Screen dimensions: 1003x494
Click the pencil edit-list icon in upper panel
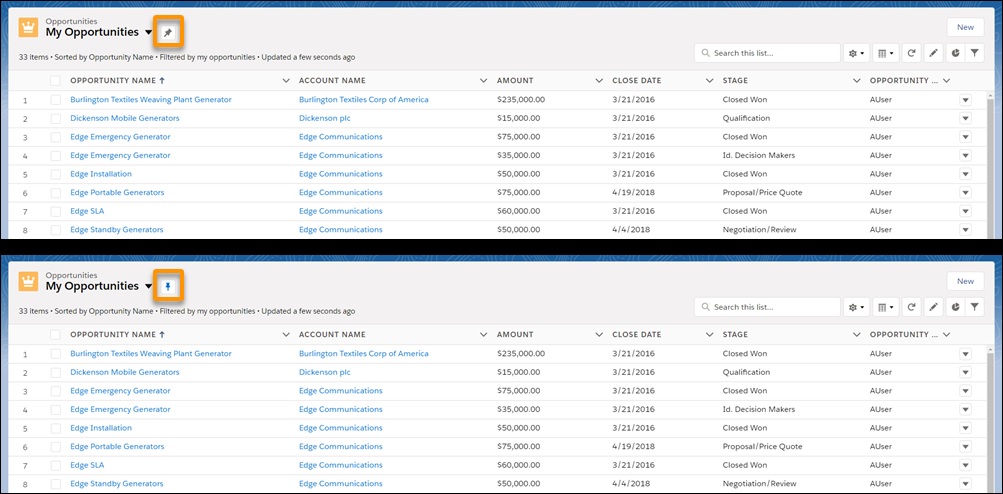(934, 53)
